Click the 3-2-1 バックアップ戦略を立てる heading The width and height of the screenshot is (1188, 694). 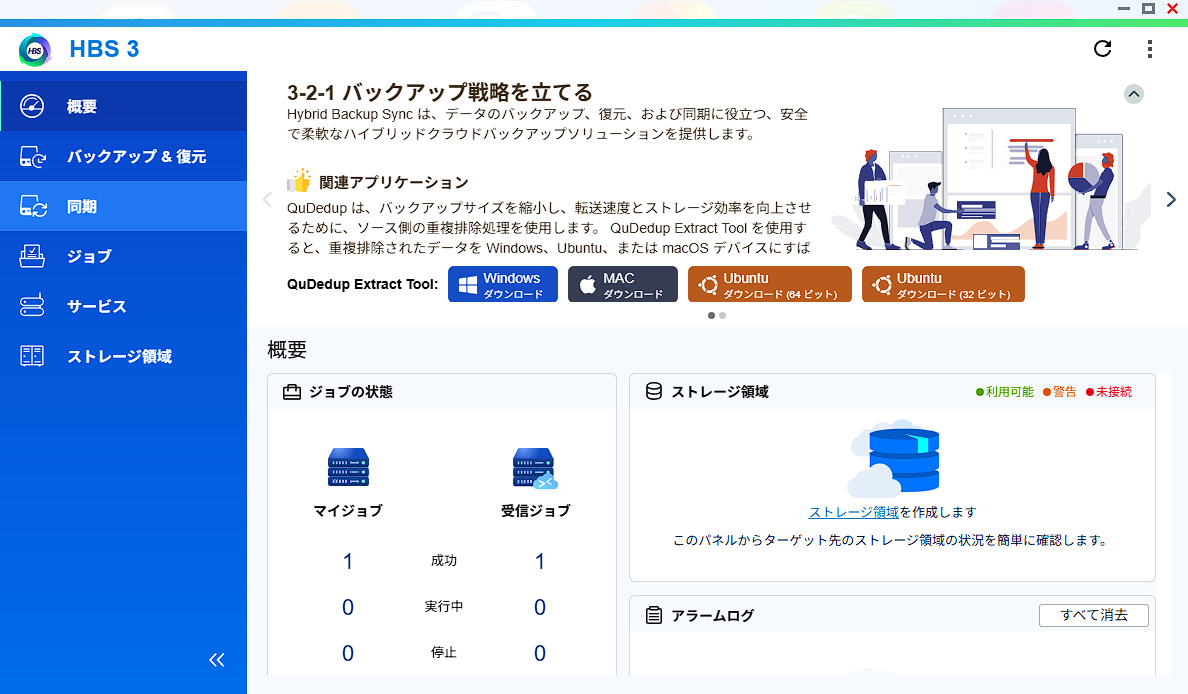(439, 92)
